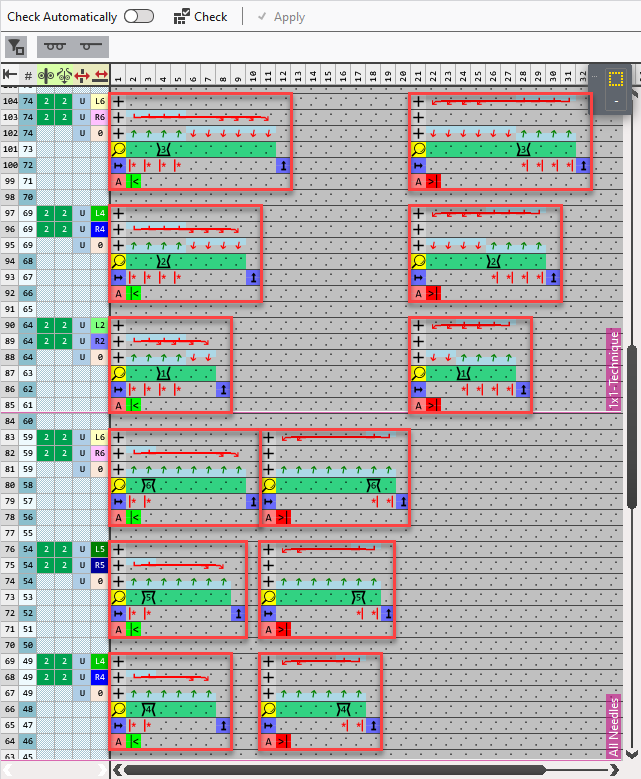Click the jump-to-start arrow column header

click(x=10, y=75)
